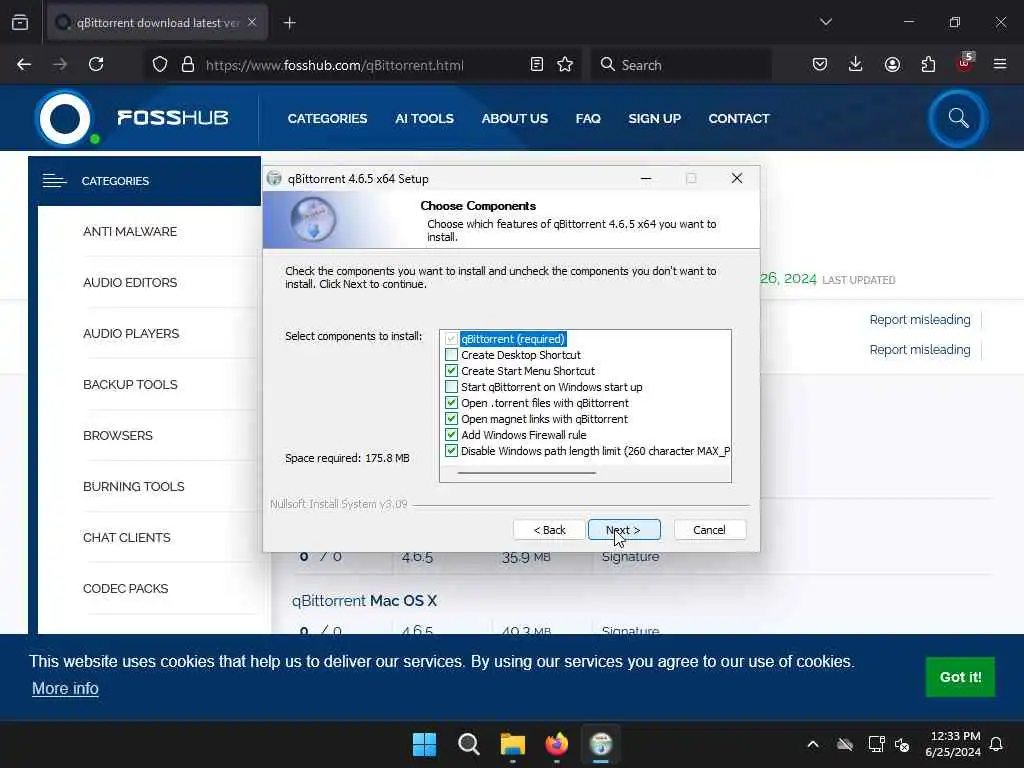Open the uBlock Origin extension icon
Viewport: 1024px width, 768px height.
(965, 63)
